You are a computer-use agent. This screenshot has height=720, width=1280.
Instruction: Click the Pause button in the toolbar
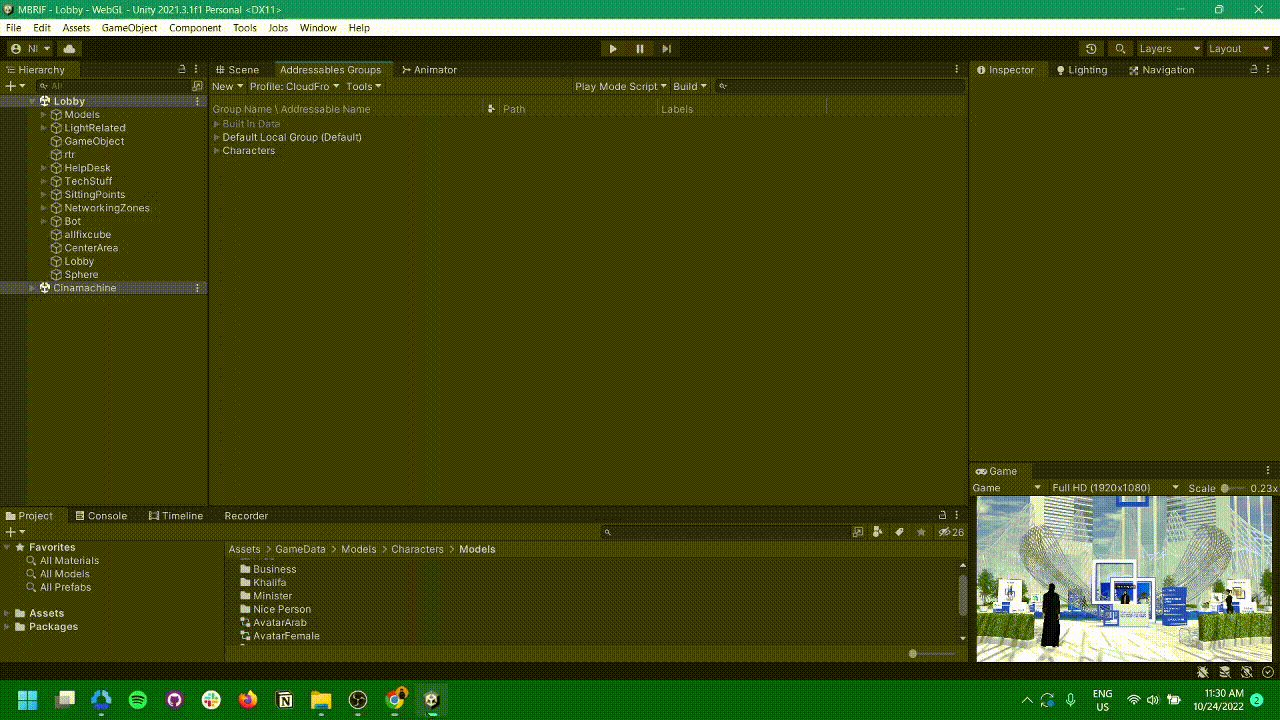point(640,49)
